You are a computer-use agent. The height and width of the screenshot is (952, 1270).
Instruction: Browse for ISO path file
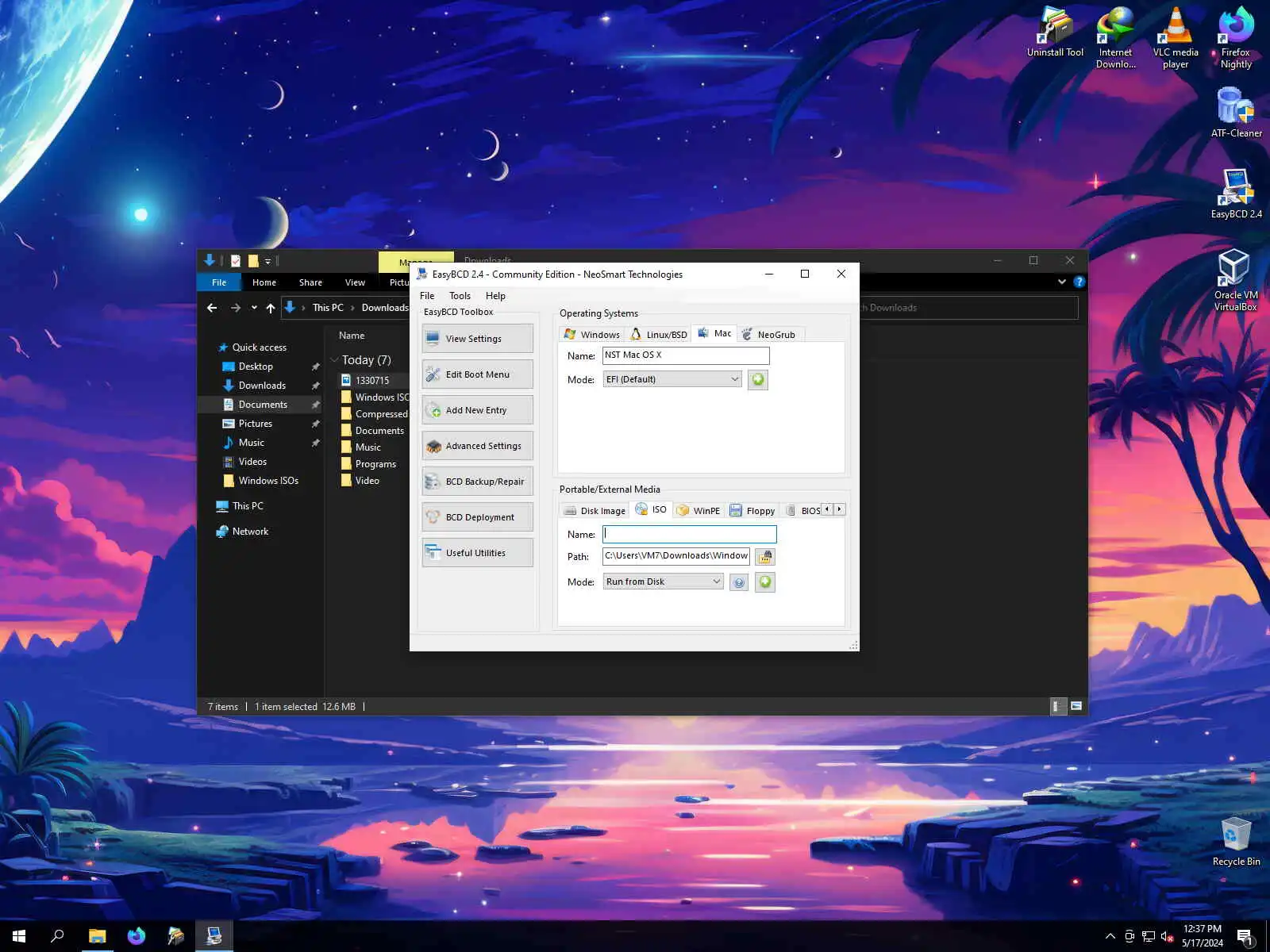coord(765,557)
